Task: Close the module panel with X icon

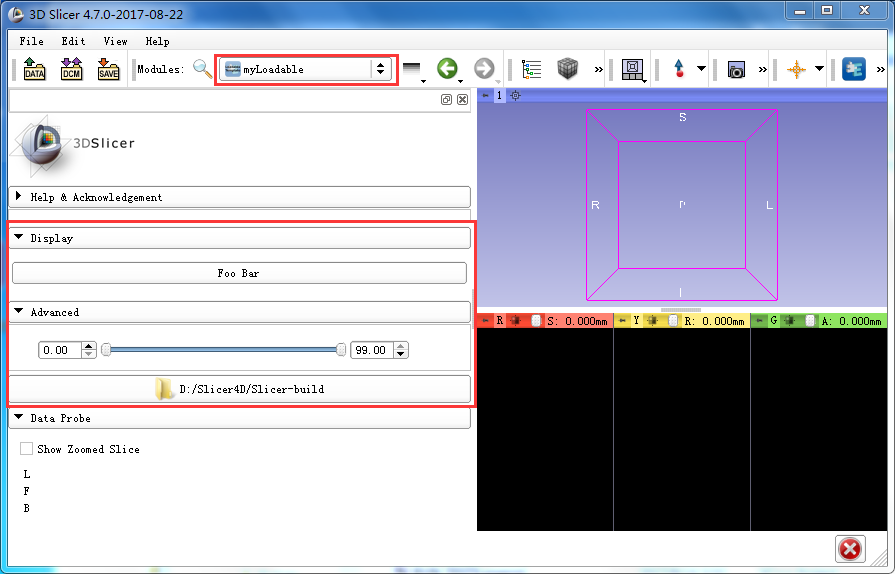Action: point(462,99)
